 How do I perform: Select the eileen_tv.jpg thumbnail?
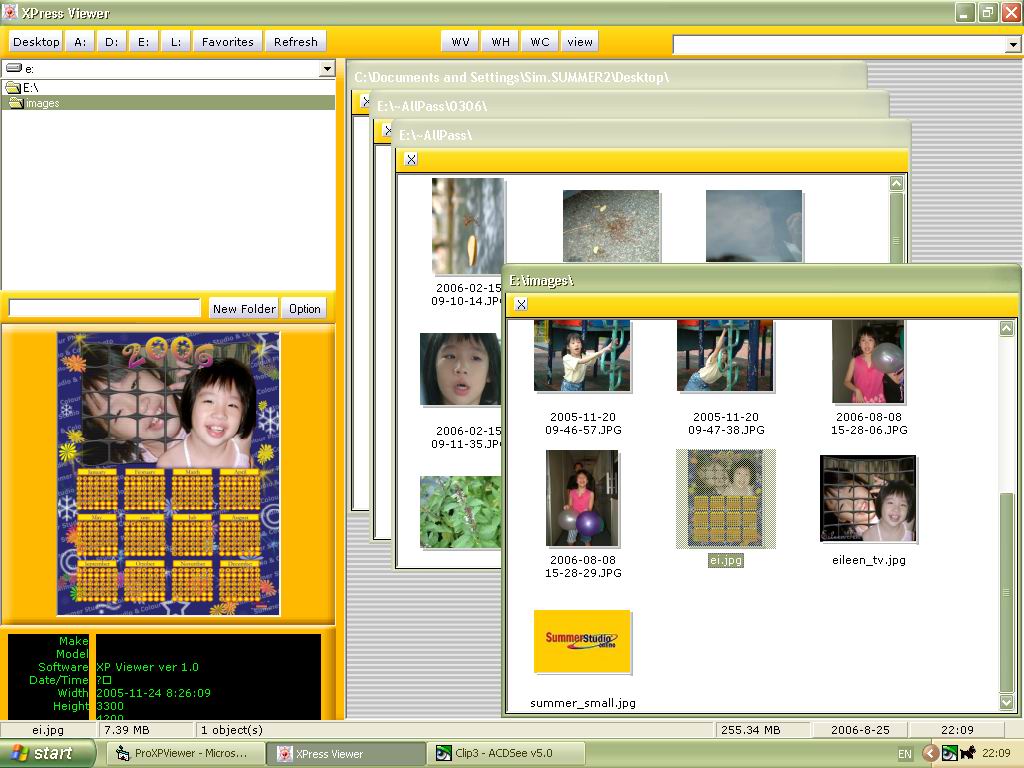click(x=868, y=499)
